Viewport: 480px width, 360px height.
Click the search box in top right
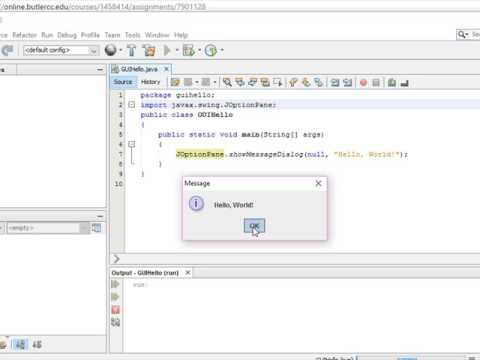point(468,34)
